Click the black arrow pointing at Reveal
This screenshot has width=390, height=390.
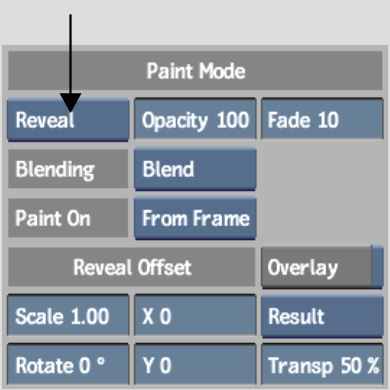(70, 63)
